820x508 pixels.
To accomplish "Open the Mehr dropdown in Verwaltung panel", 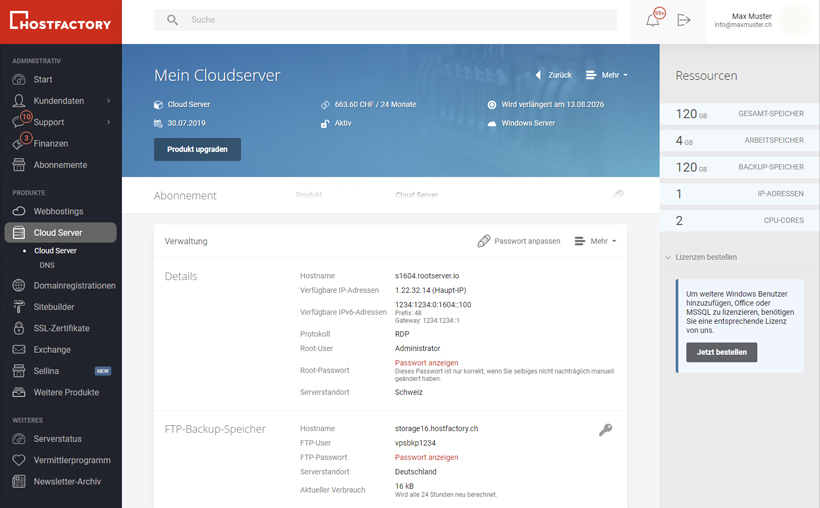I will pyautogui.click(x=595, y=241).
